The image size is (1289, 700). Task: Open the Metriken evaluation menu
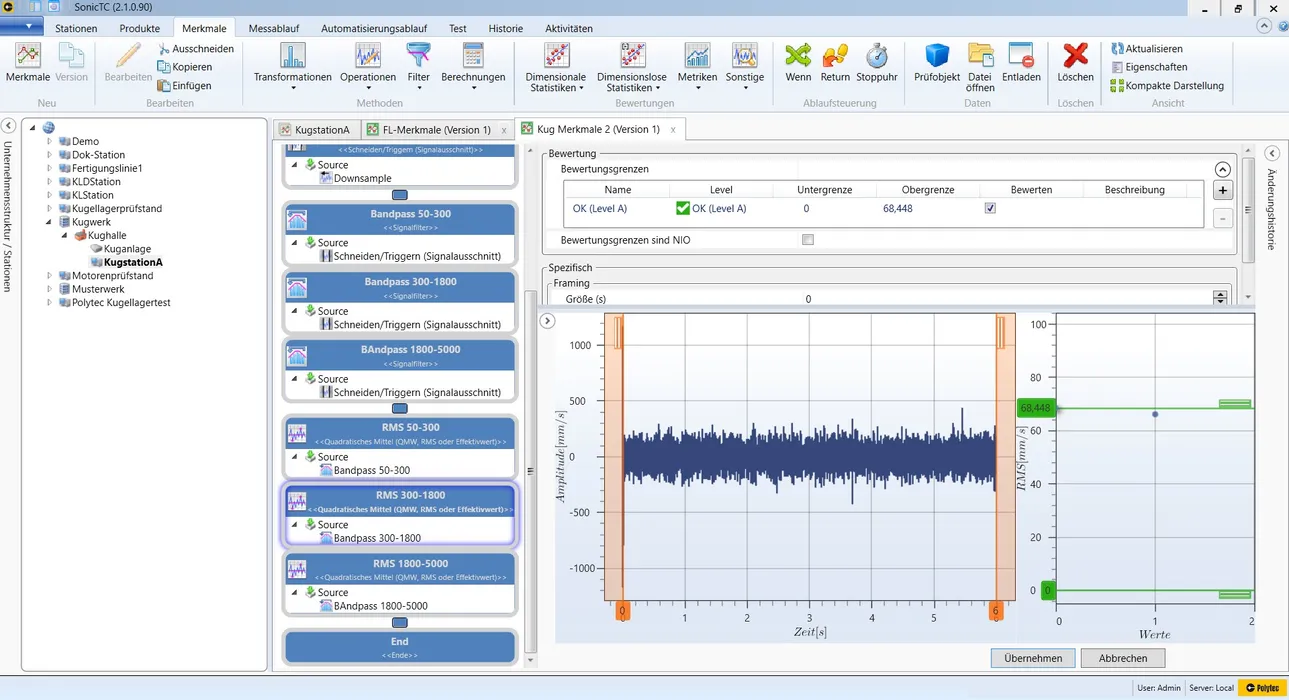click(697, 66)
